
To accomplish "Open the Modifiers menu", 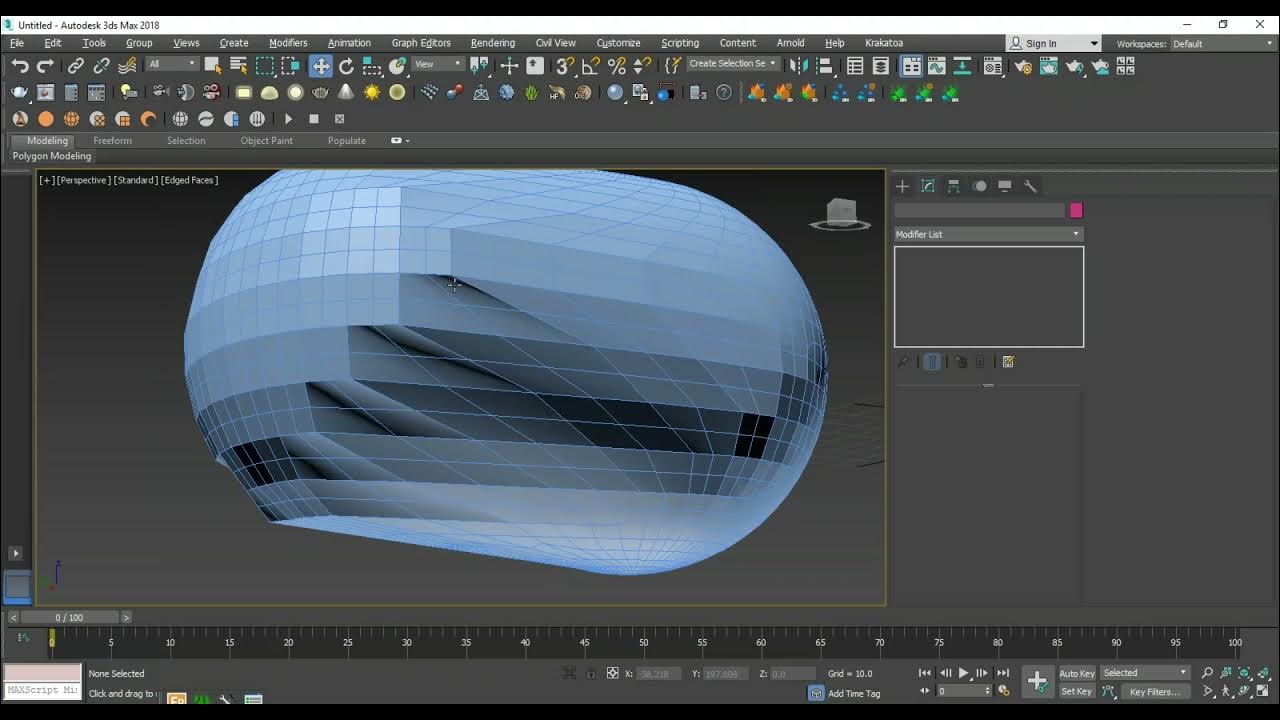I will (x=288, y=43).
